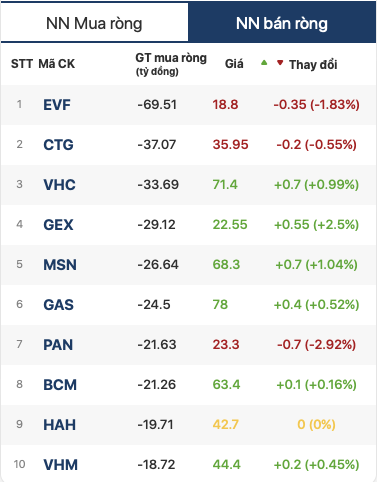The width and height of the screenshot is (377, 482).
Task: Click the EVF price value 18.8
Action: 225,105
